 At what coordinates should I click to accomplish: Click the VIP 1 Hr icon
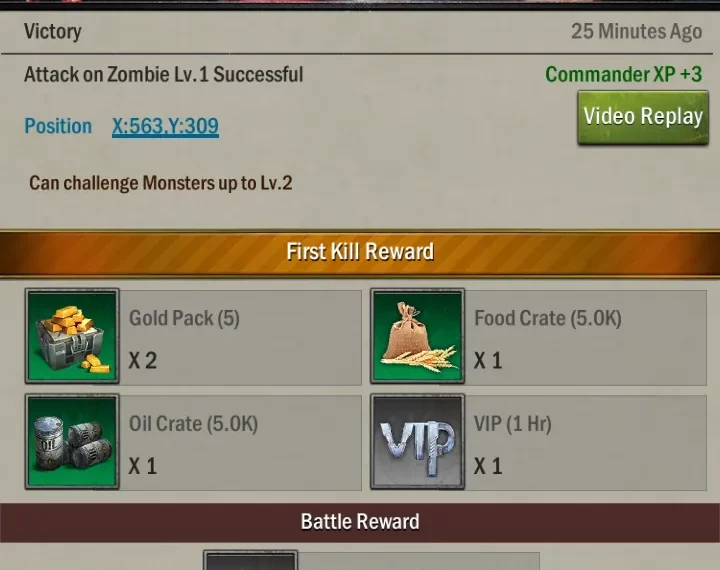(417, 441)
